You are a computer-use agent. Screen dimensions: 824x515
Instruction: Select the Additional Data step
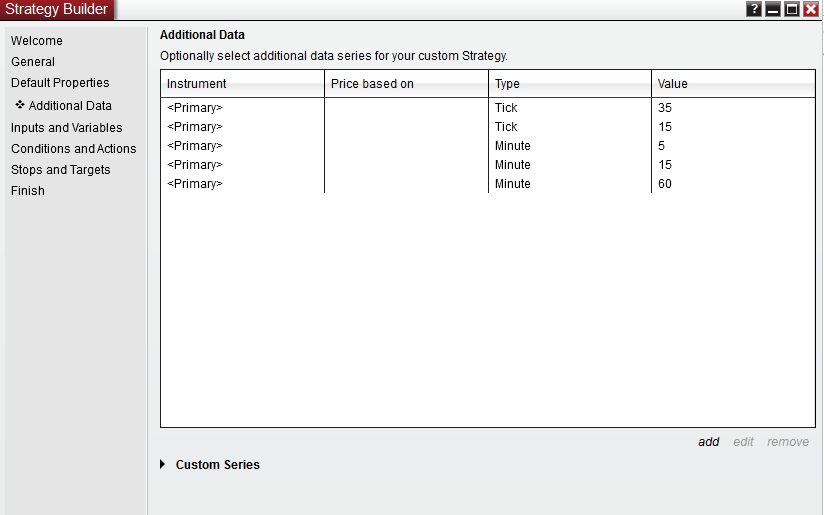(70, 106)
